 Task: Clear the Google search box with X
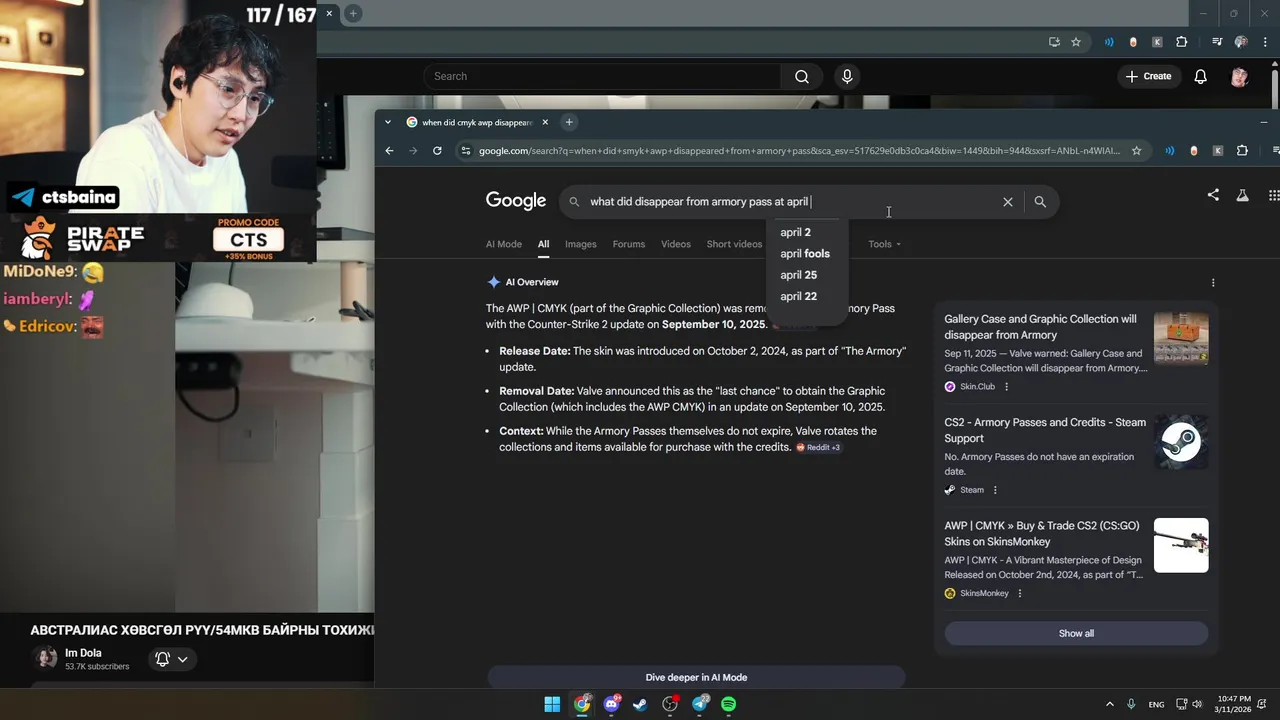(1007, 202)
